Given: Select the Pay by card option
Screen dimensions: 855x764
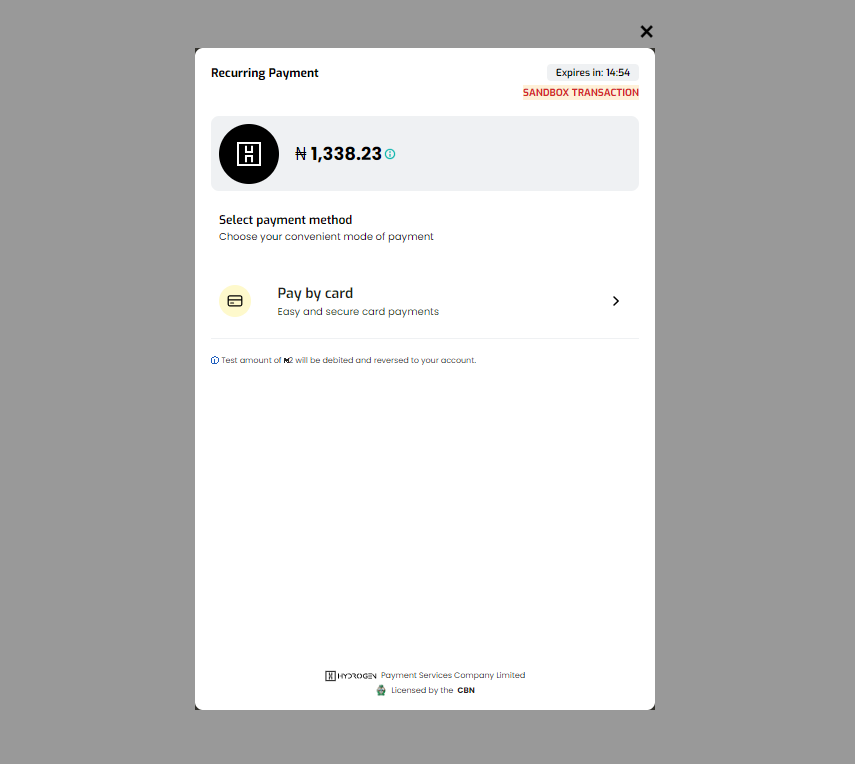Looking at the screenshot, I should pos(425,301).
